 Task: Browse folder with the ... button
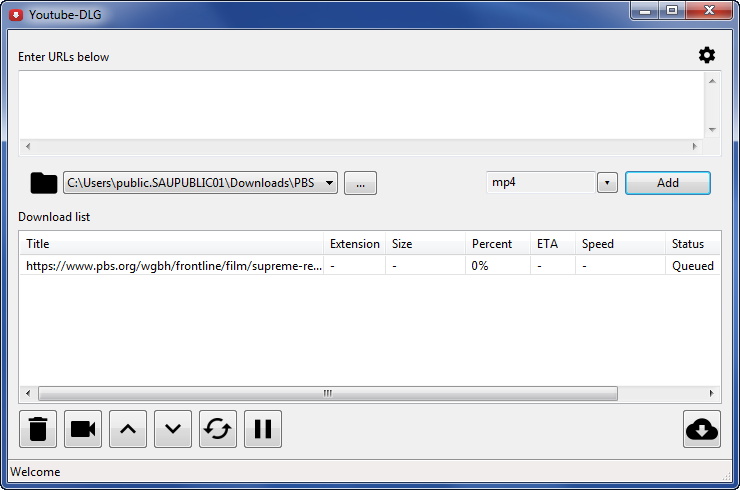tap(361, 183)
